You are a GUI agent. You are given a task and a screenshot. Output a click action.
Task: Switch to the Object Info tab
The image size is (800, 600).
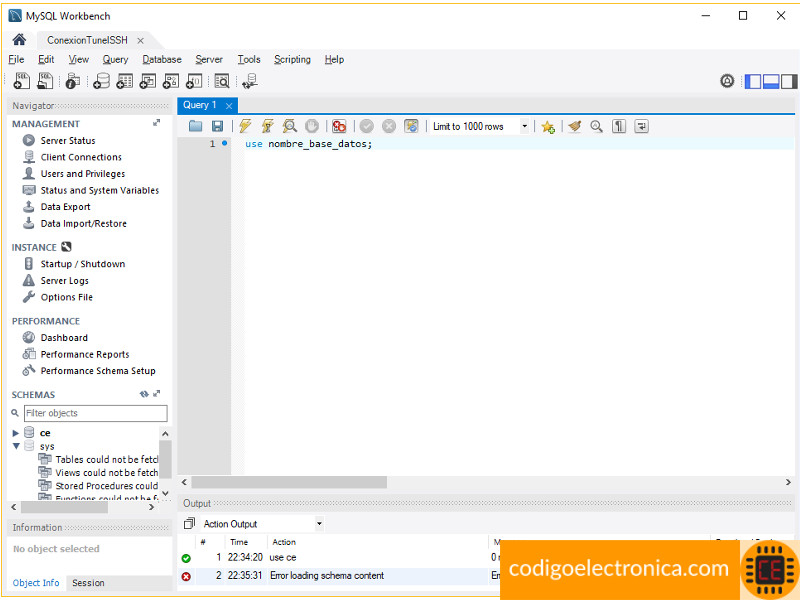click(36, 583)
